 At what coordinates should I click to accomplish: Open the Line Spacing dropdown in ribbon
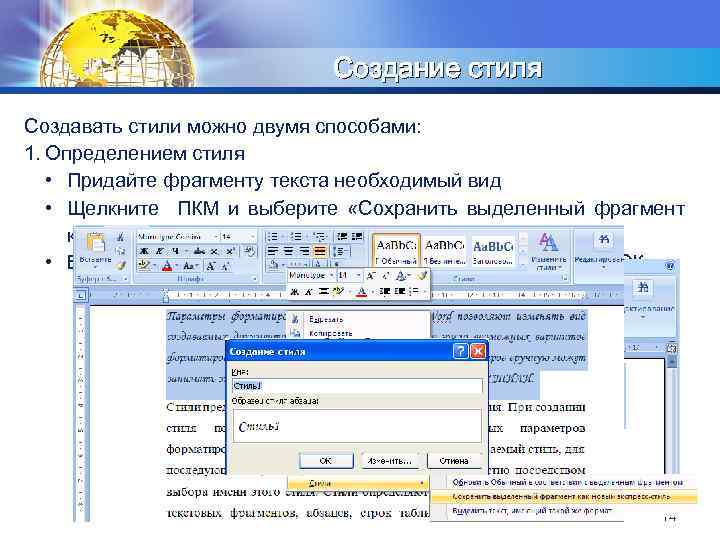coord(342,251)
